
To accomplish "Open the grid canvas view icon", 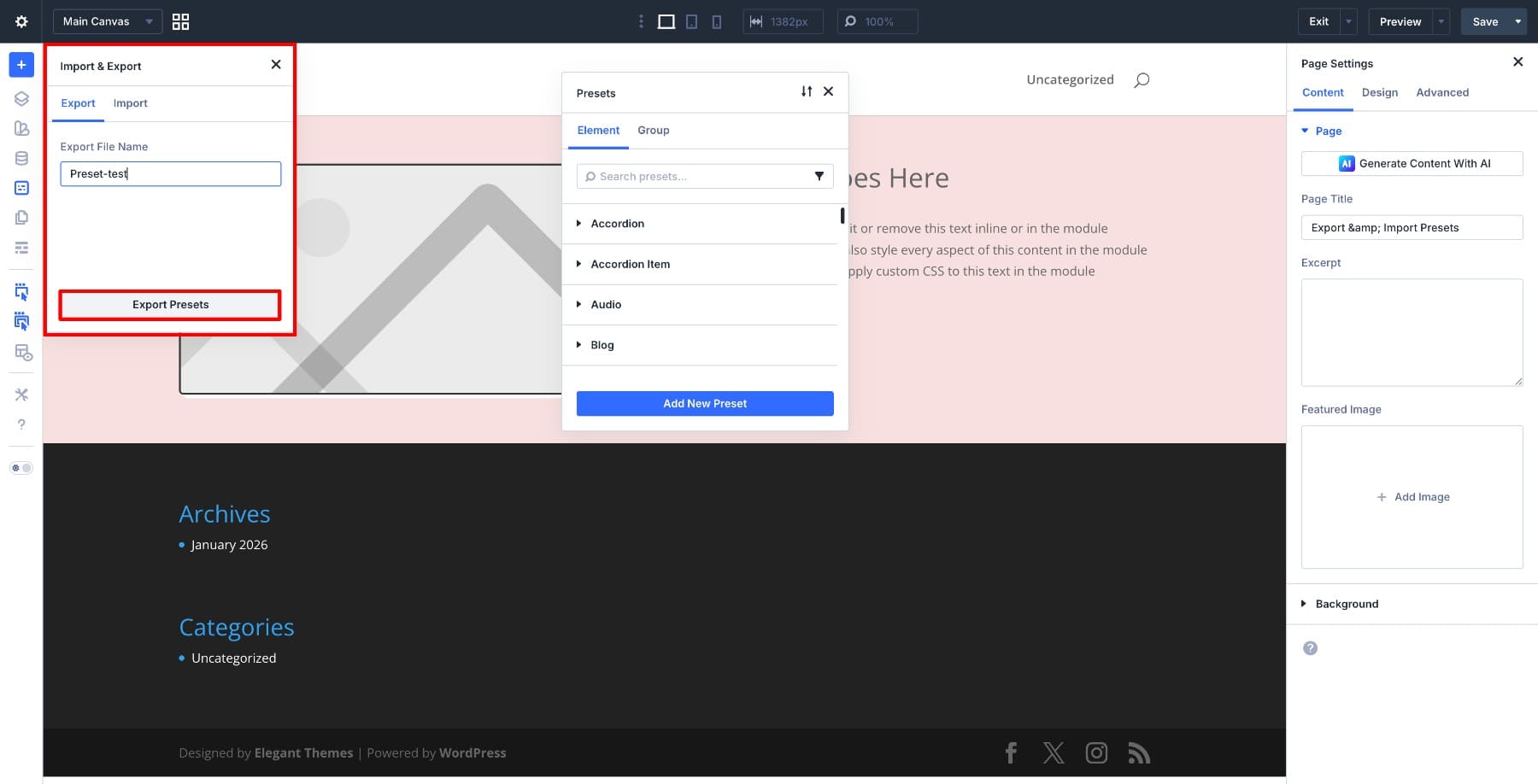I will (x=180, y=21).
